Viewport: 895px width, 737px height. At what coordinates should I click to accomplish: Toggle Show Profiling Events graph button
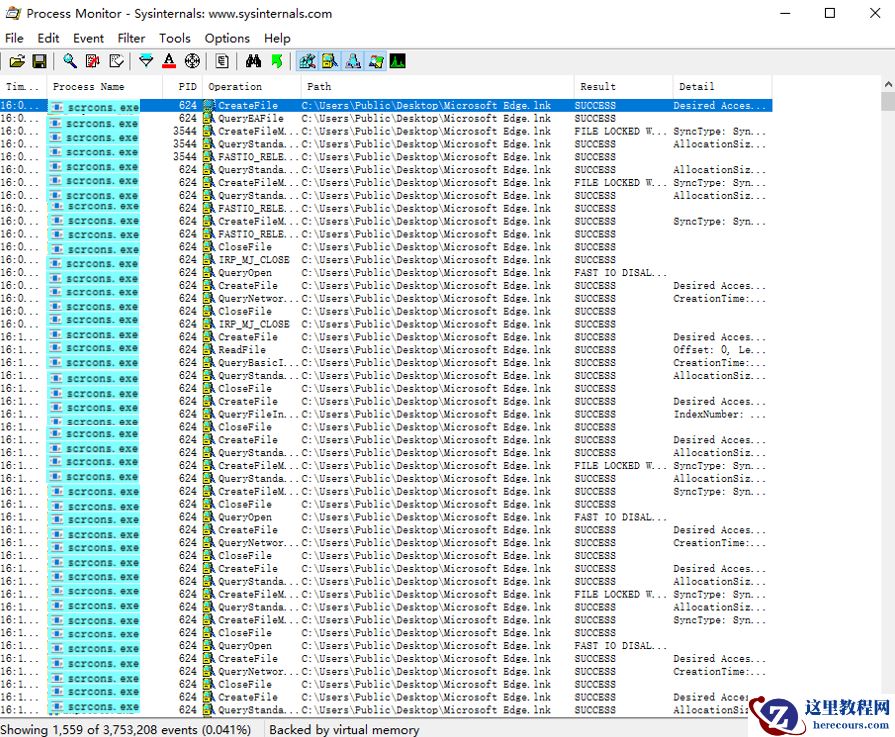coord(398,62)
